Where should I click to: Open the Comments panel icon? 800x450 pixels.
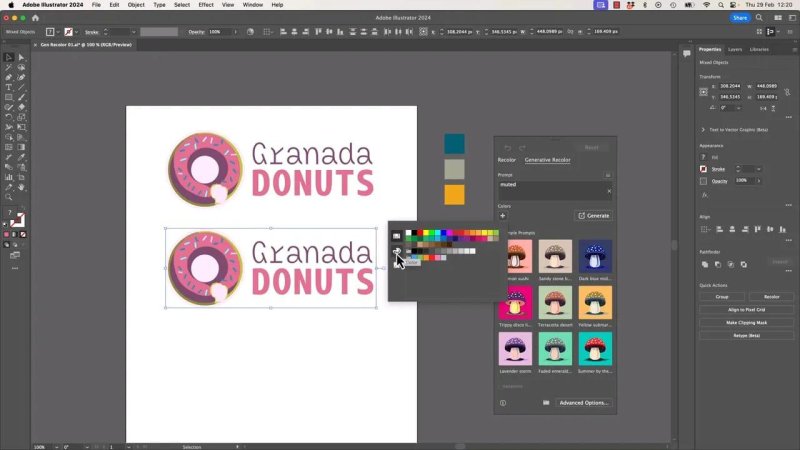687,54
